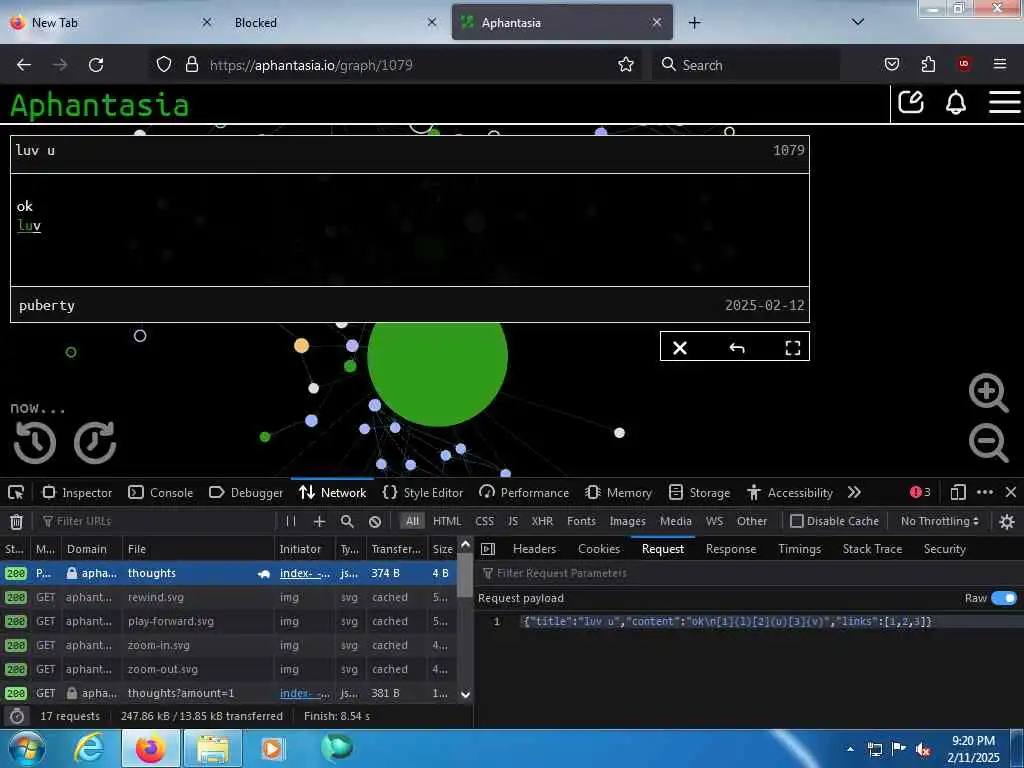Expand more DevTools tabs chevron
This screenshot has width=1024, height=768.
854,492
